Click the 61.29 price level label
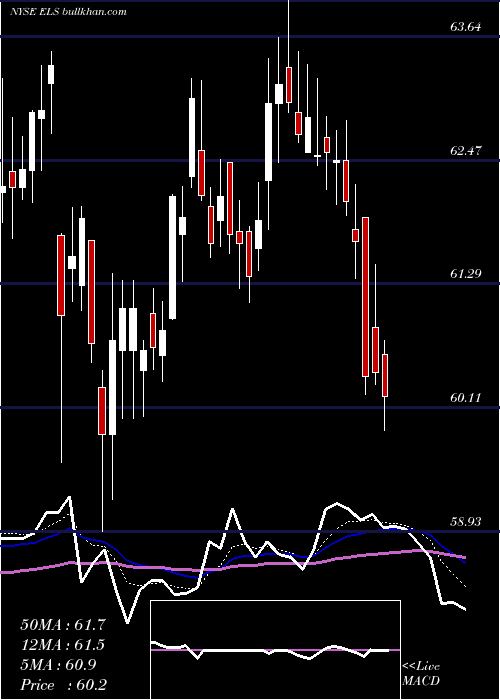The image size is (500, 700). 466,273
